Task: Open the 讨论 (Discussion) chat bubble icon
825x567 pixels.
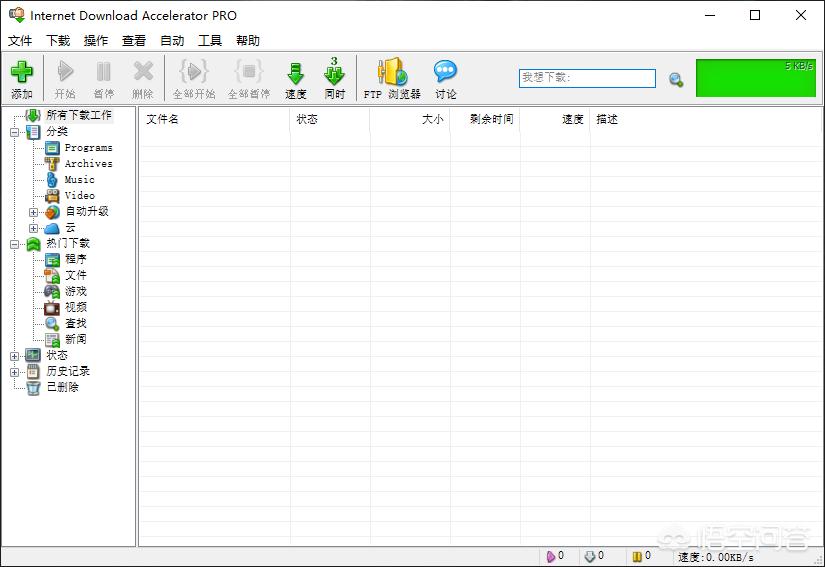Action: (445, 76)
